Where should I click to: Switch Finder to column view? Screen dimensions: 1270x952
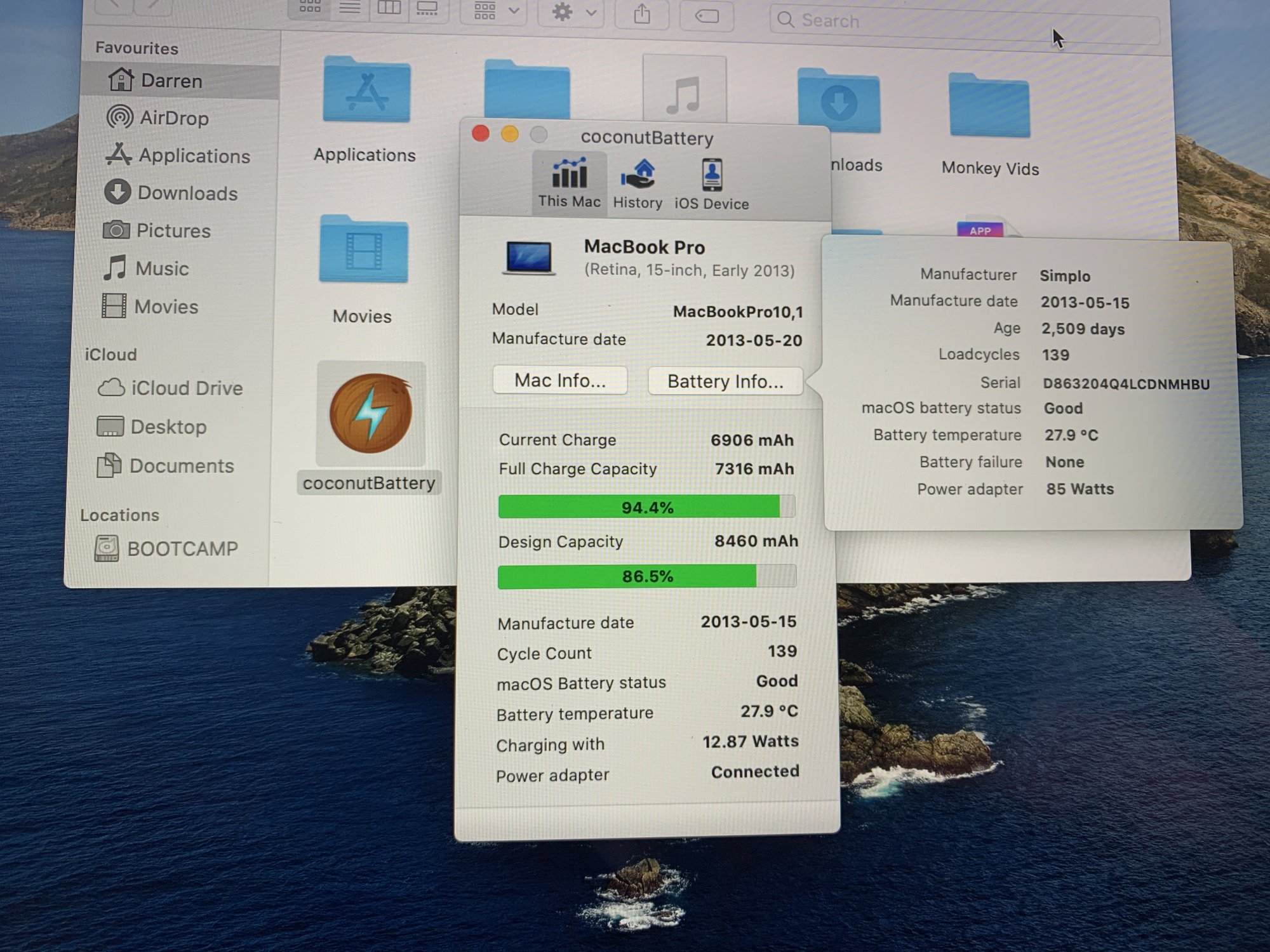pos(389,8)
